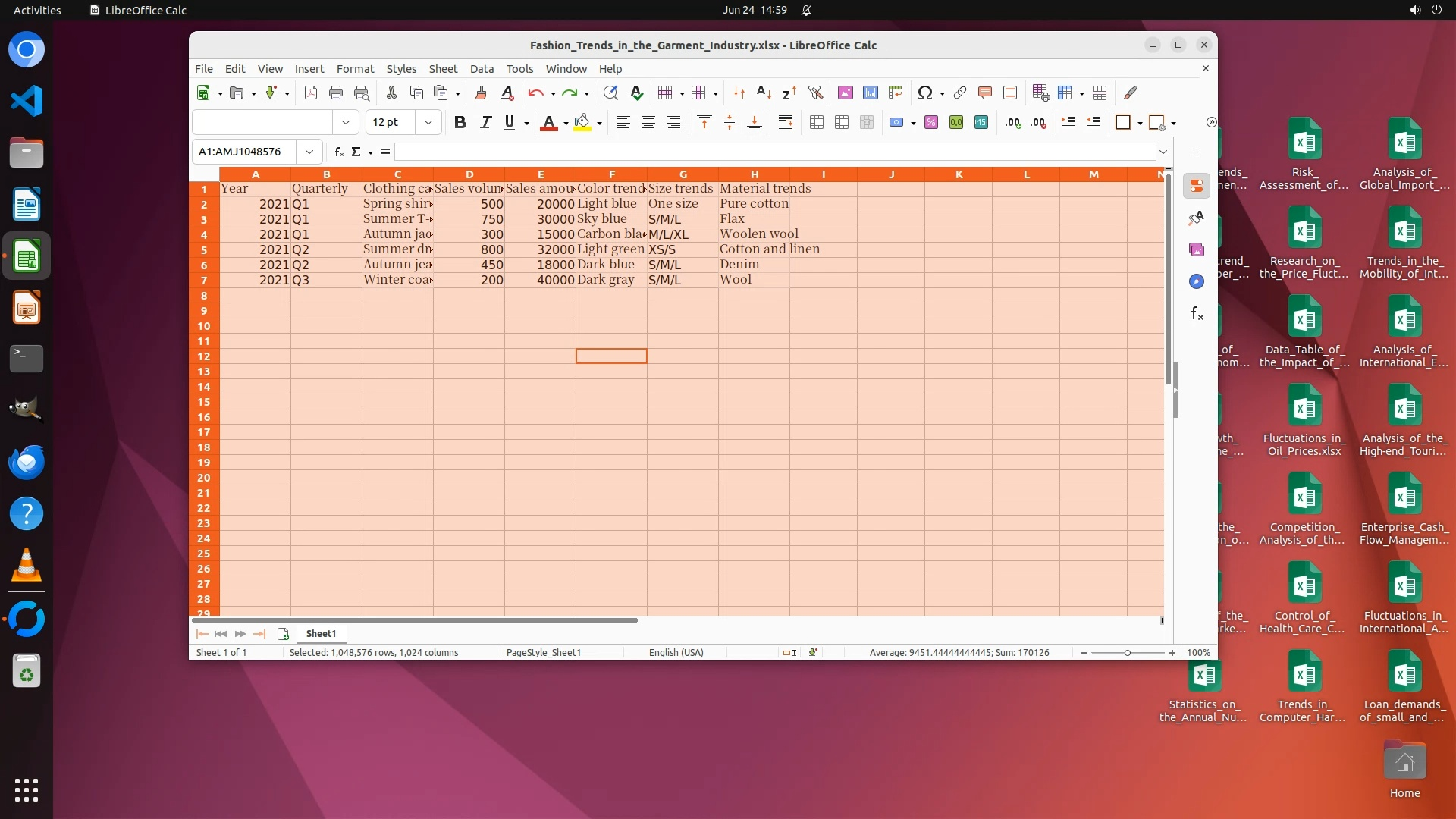Expand the Name Box dropdown
1456x819 pixels.
point(309,152)
